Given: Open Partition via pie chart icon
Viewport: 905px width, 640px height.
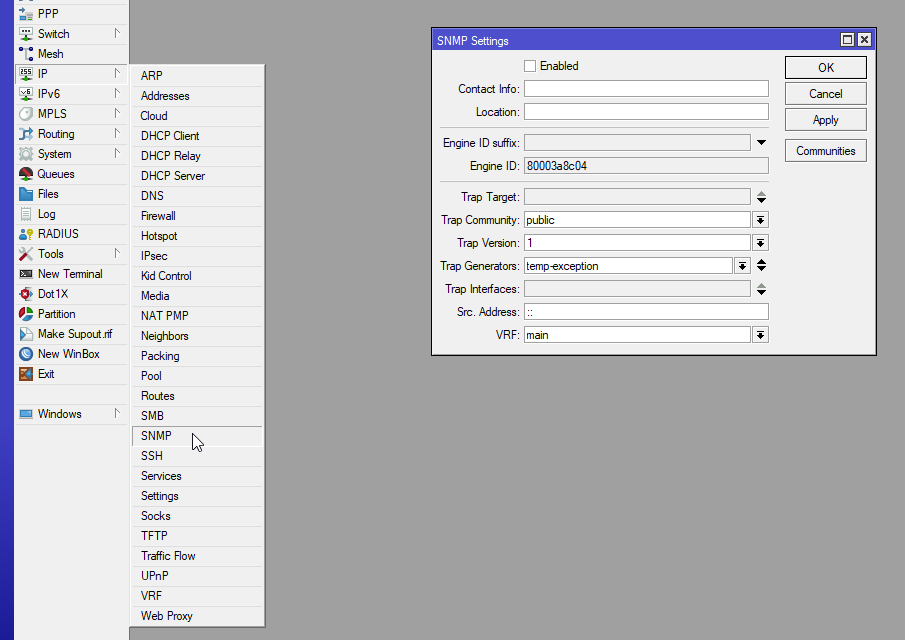Looking at the screenshot, I should pos(26,314).
